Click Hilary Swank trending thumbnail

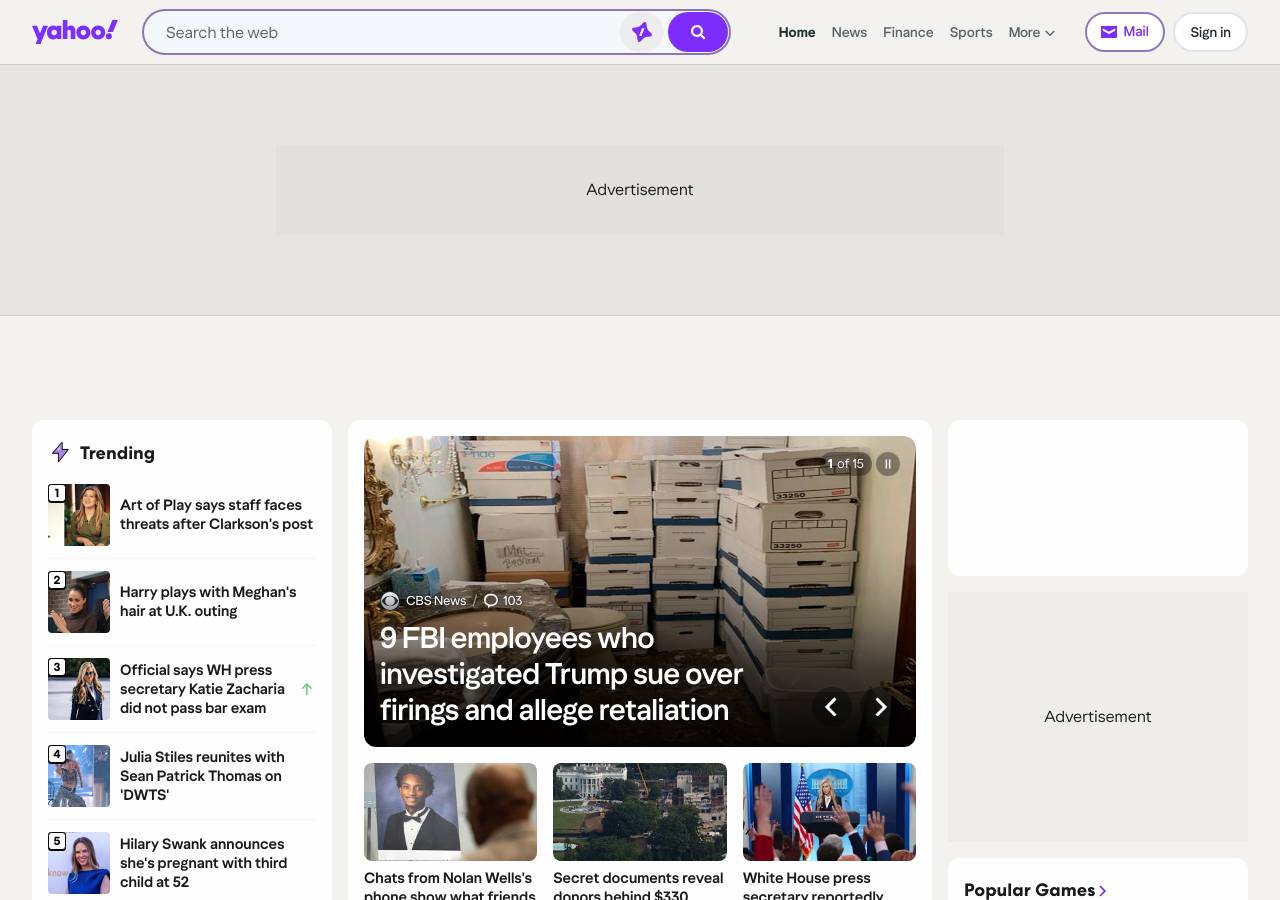tap(79, 863)
